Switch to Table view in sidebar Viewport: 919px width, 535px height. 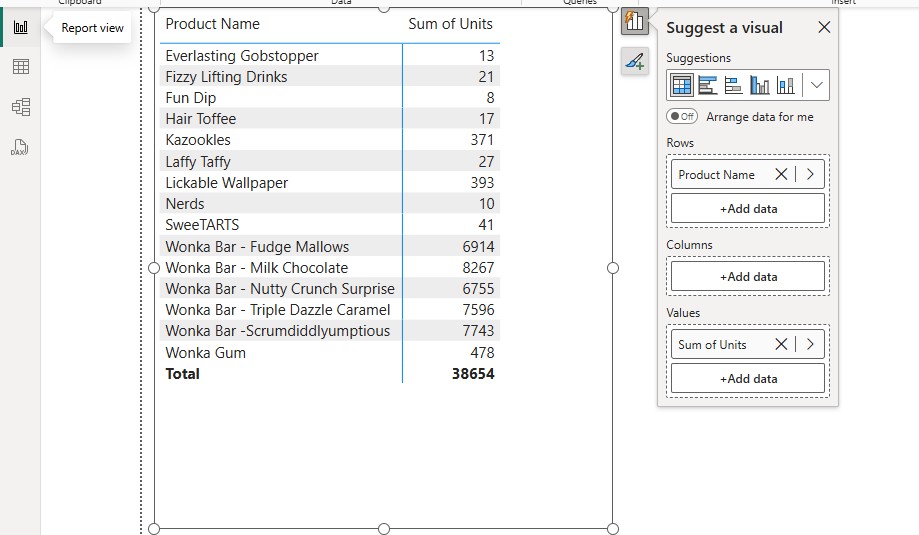click(21, 67)
